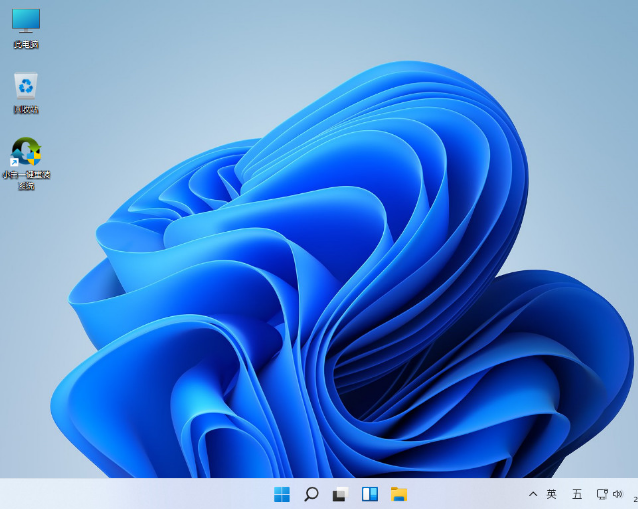
Task: Expand the hidden tray icons chevron
Action: [533, 494]
